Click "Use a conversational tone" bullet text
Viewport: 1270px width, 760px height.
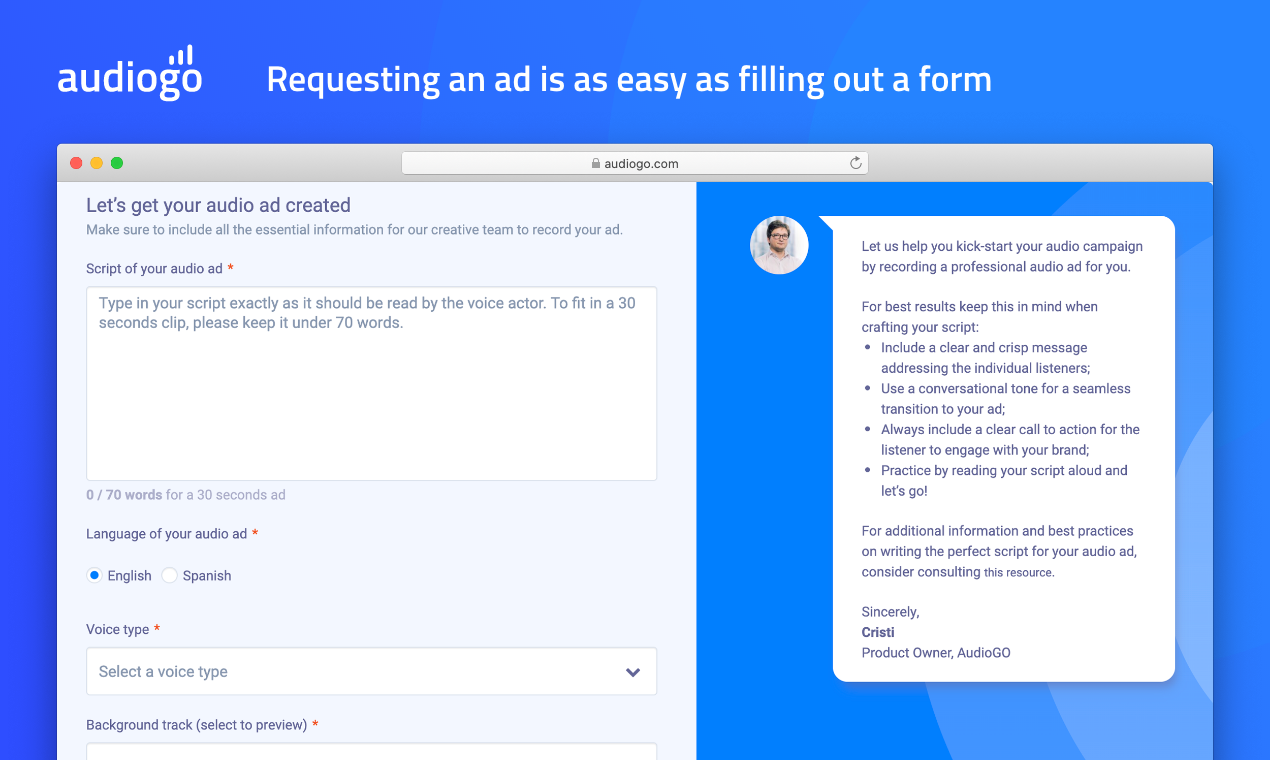(x=1006, y=398)
